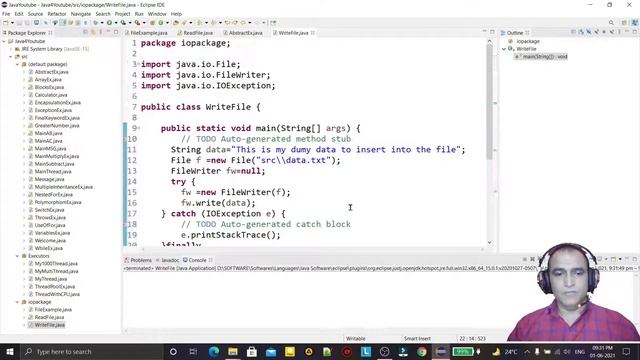The image size is (640, 360).
Task: Click the Save toolbar icon
Action: (19, 23)
